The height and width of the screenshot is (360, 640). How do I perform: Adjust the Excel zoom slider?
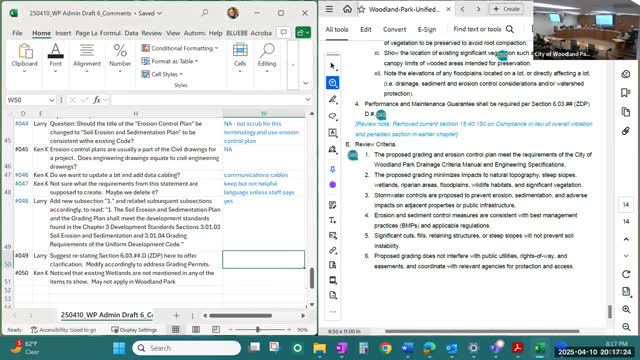258,329
